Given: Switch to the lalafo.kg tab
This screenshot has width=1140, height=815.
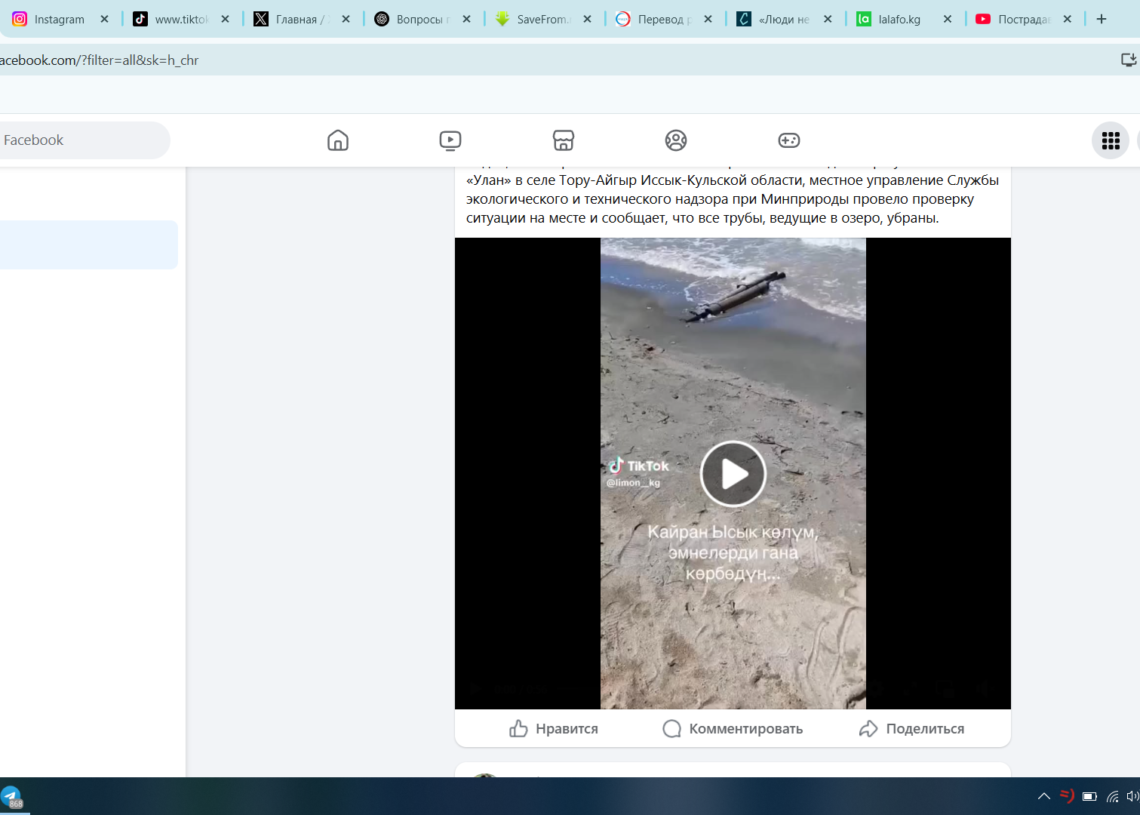Looking at the screenshot, I should 898,19.
